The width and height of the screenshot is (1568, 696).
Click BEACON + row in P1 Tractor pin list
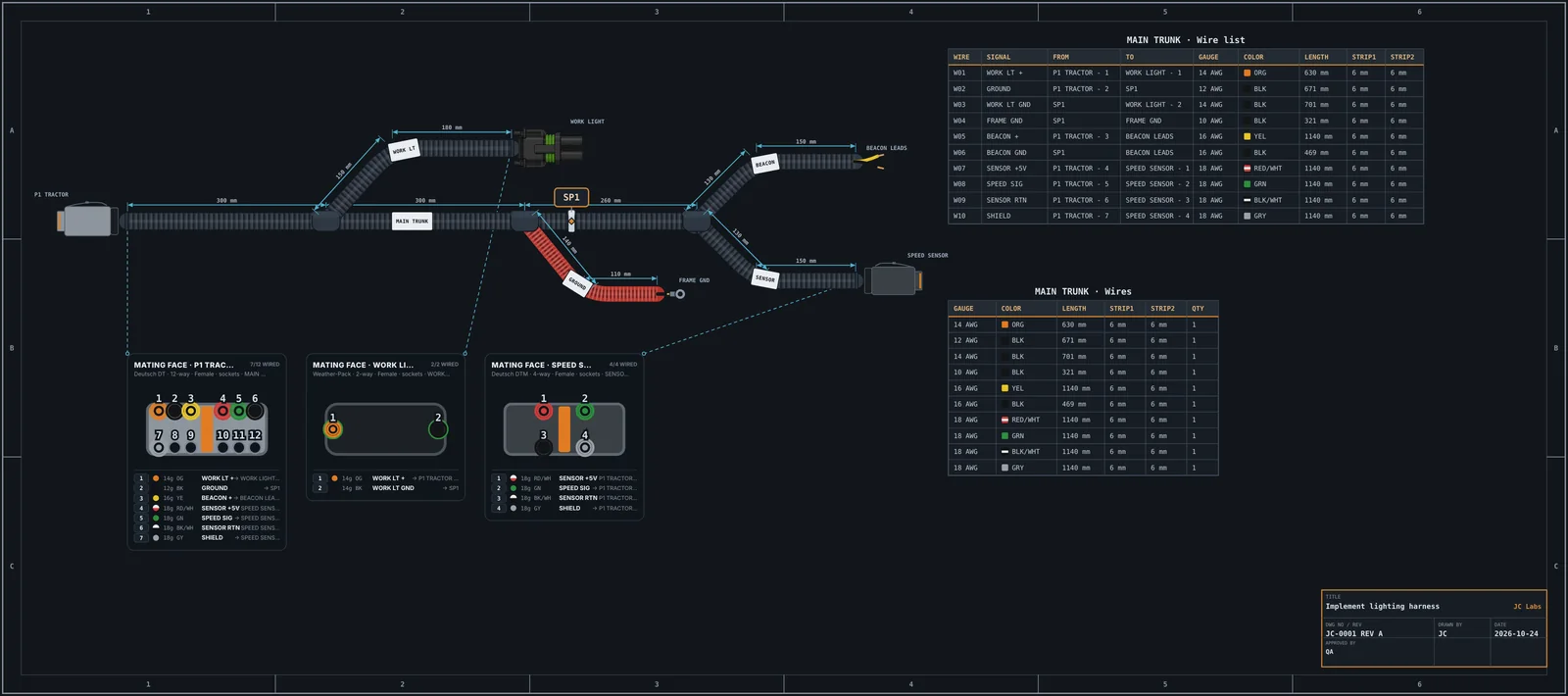pos(207,498)
